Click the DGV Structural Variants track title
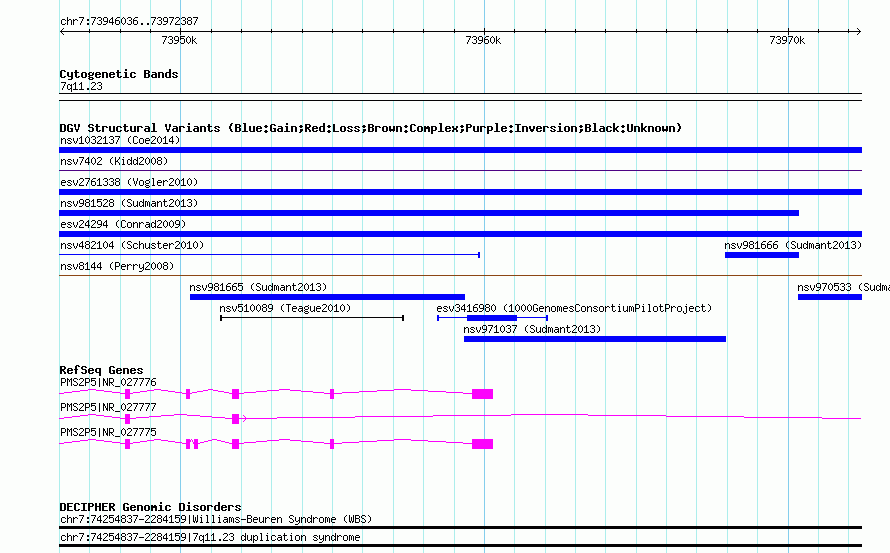Screen dimensions: 890x553 (370, 128)
